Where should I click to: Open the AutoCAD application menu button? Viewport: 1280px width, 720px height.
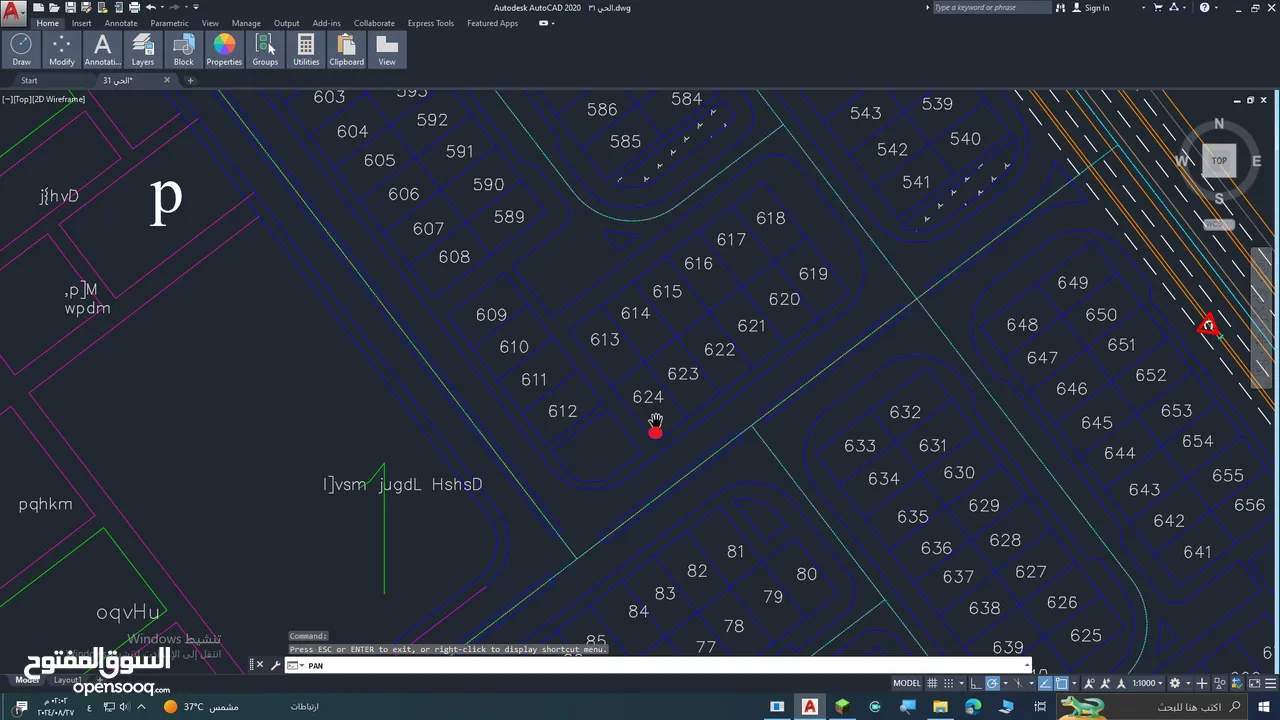tap(13, 14)
